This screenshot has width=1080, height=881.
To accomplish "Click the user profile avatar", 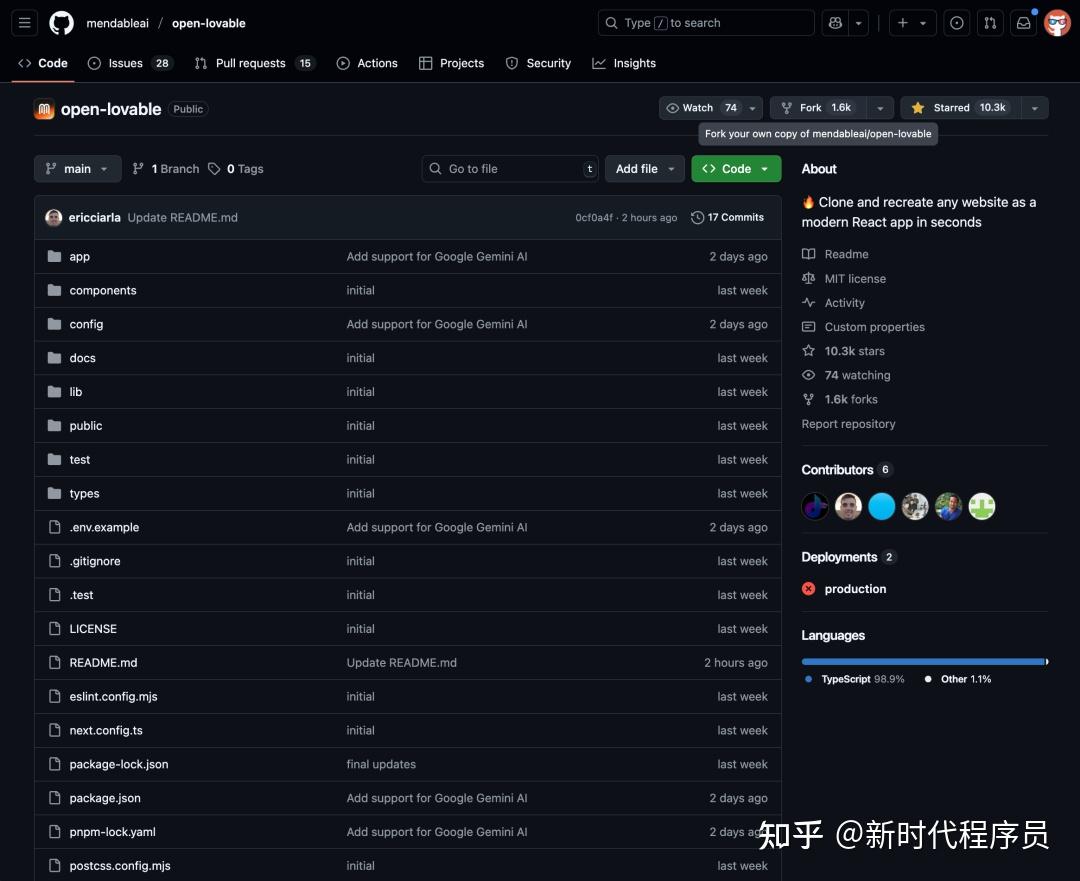I will pyautogui.click(x=1057, y=23).
